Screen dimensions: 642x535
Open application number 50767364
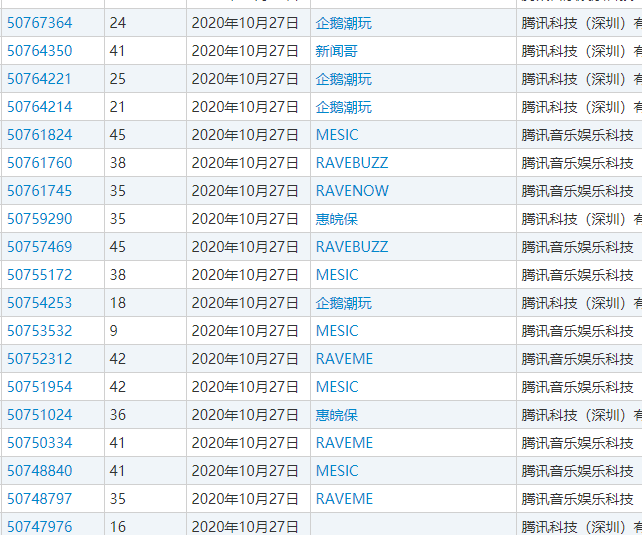40,23
